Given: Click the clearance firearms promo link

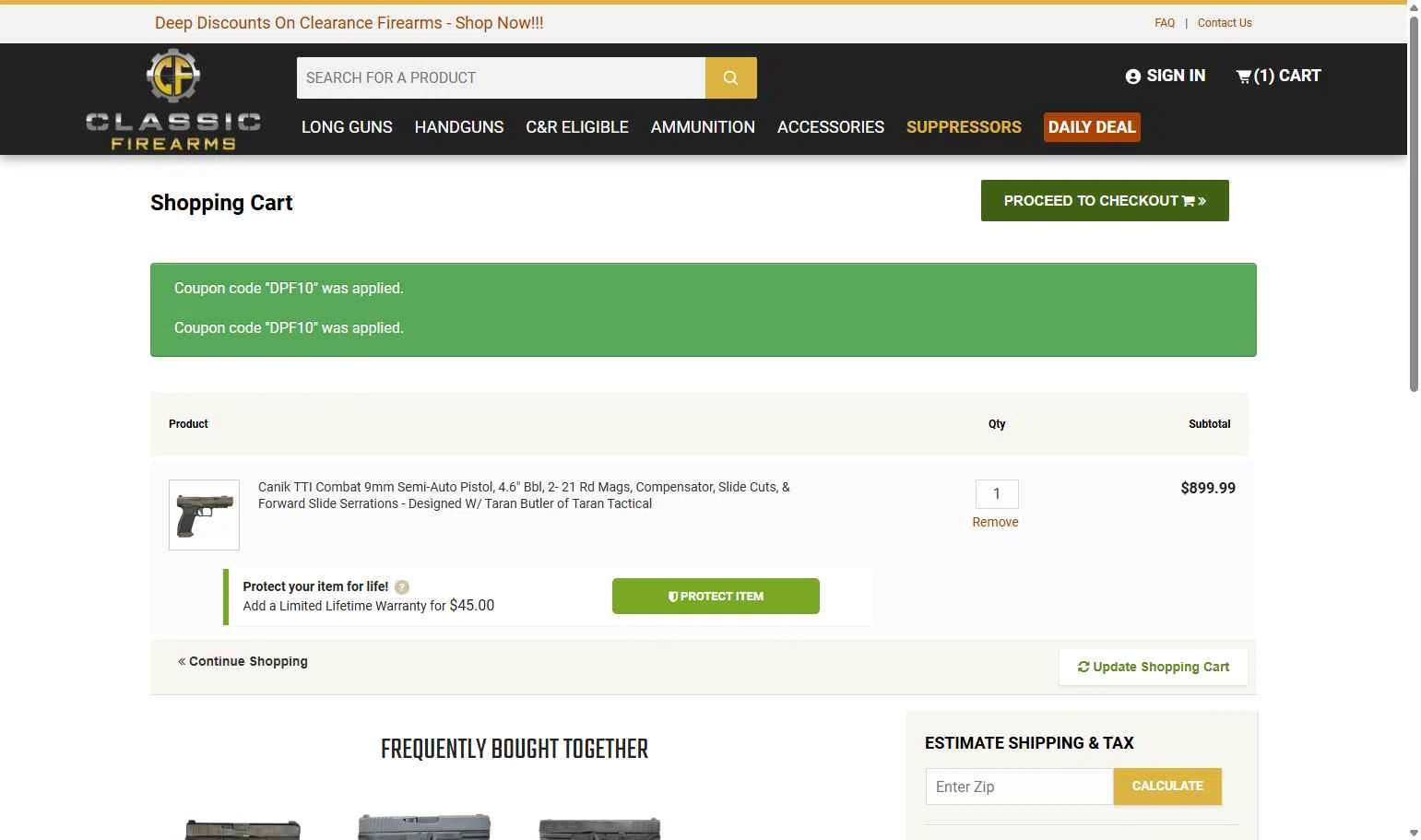Looking at the screenshot, I should coord(349,23).
